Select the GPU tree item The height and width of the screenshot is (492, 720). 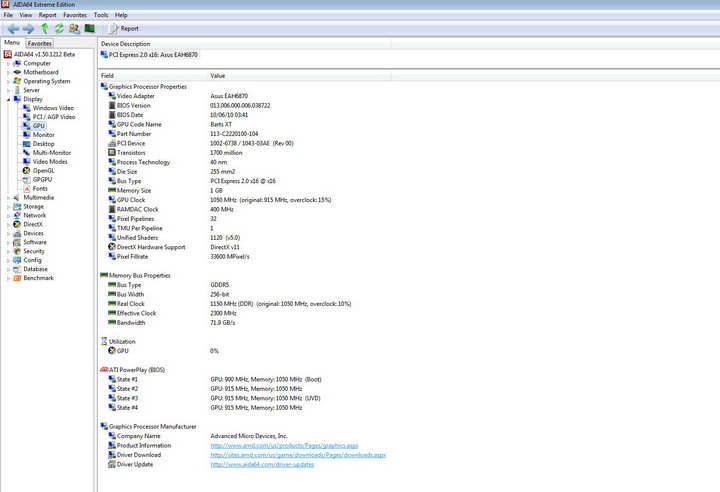point(39,126)
